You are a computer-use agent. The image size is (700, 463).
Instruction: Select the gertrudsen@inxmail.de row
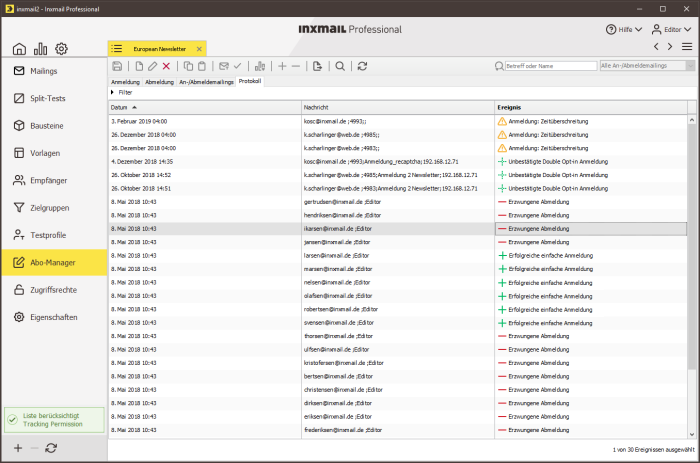click(x=398, y=201)
